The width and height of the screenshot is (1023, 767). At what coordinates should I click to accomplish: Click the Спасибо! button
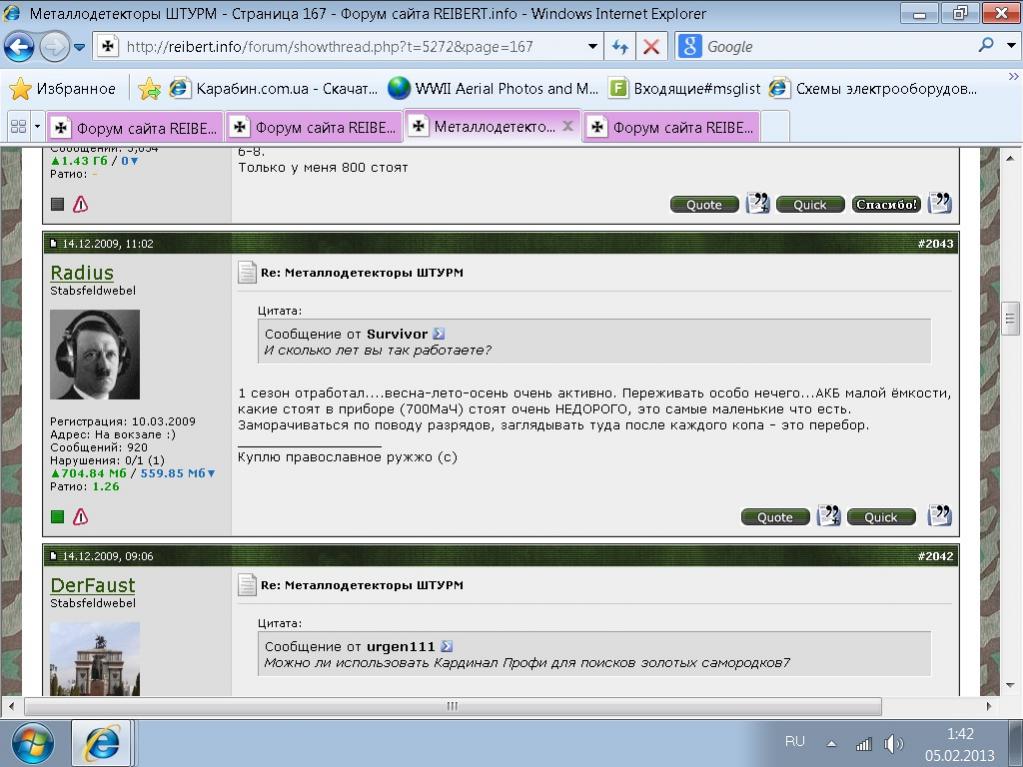(886, 205)
